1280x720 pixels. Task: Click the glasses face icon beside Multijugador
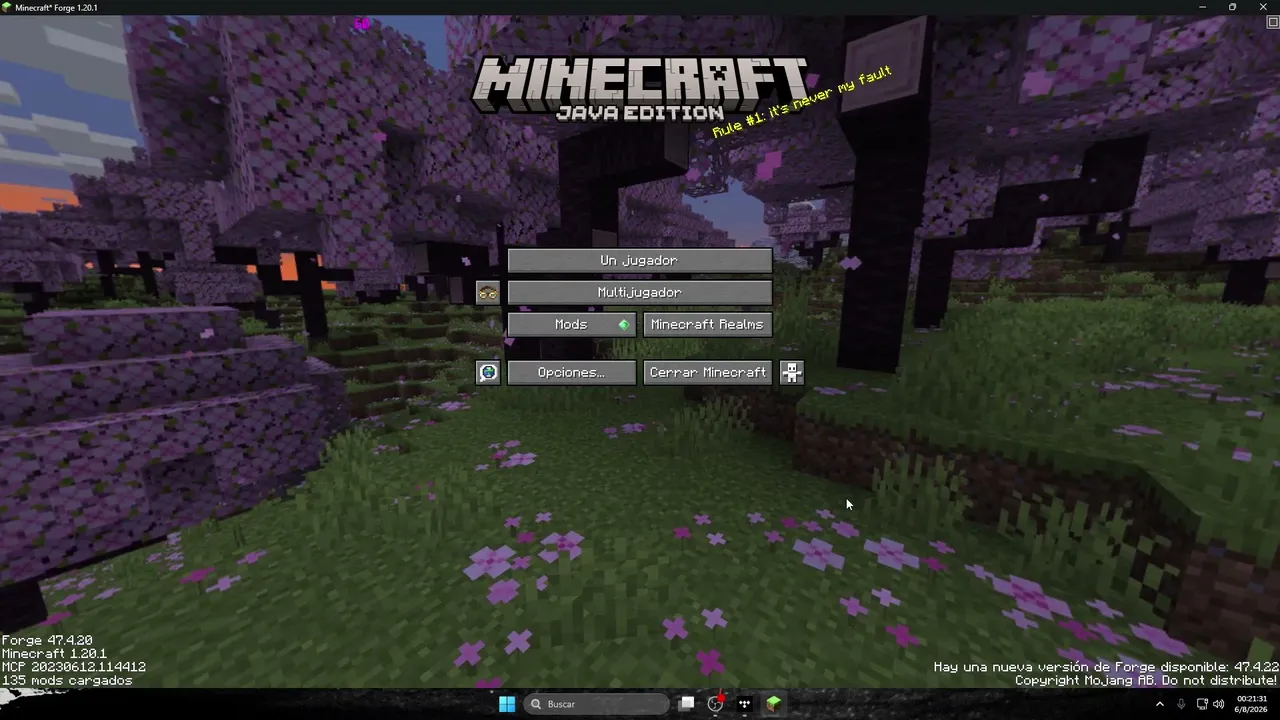click(488, 292)
